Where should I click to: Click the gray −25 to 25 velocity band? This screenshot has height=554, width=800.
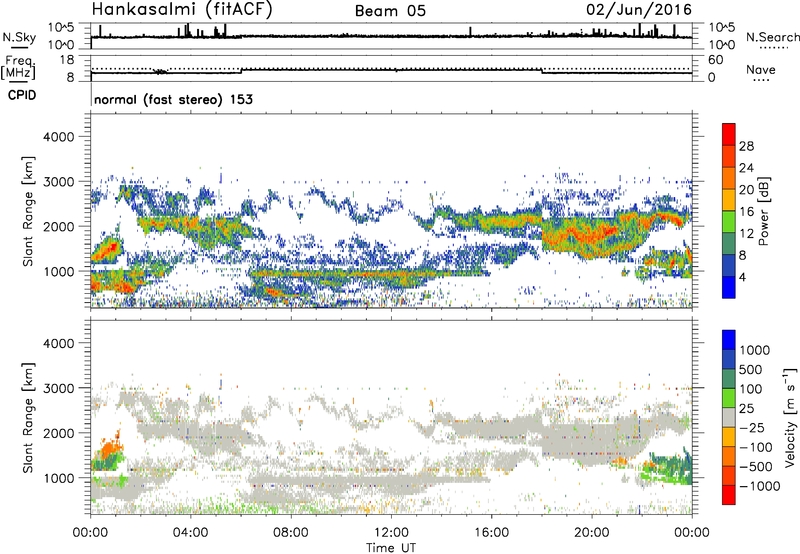[729, 418]
